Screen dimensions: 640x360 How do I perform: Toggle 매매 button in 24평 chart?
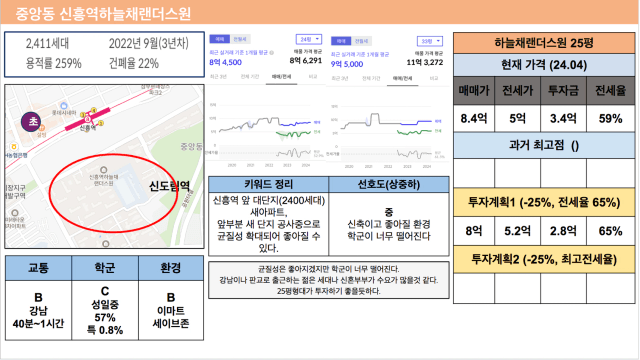point(220,39)
